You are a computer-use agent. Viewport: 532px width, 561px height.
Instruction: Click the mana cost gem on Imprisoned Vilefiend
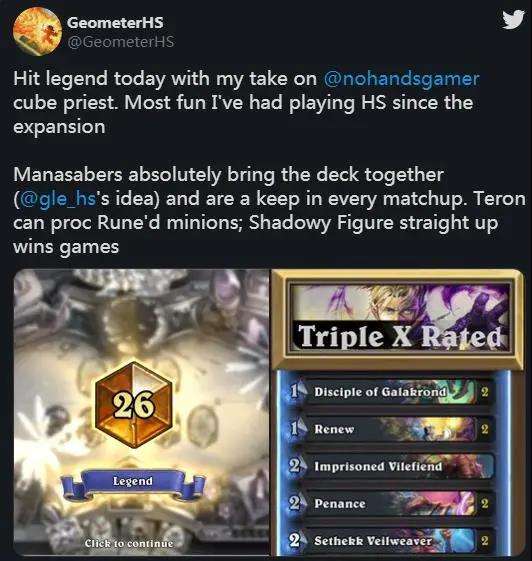pyautogui.click(x=295, y=466)
